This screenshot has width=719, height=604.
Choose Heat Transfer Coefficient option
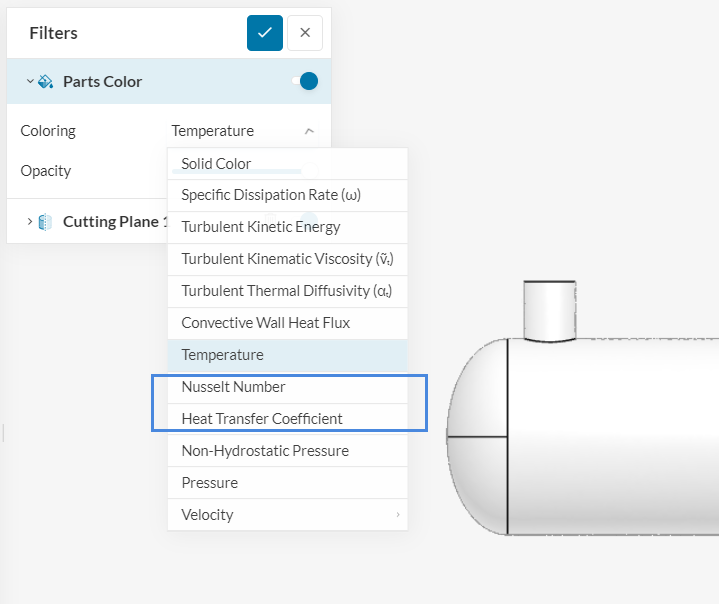pyautogui.click(x=261, y=419)
